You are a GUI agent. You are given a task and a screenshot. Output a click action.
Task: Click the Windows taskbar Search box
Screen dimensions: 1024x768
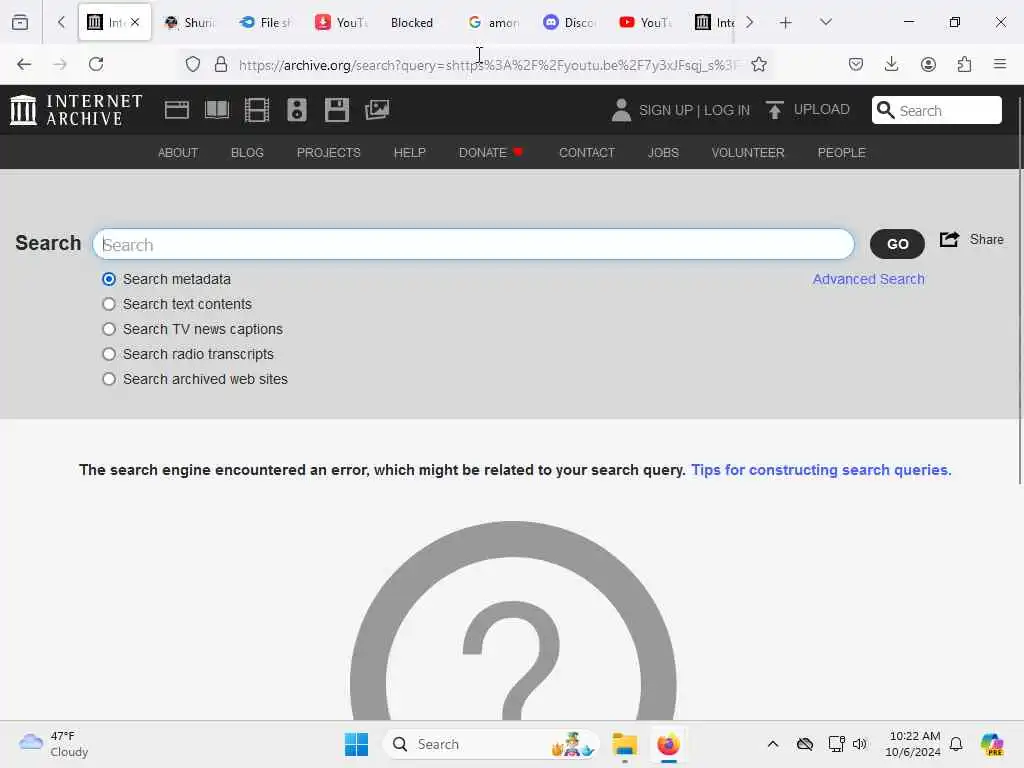(x=491, y=744)
